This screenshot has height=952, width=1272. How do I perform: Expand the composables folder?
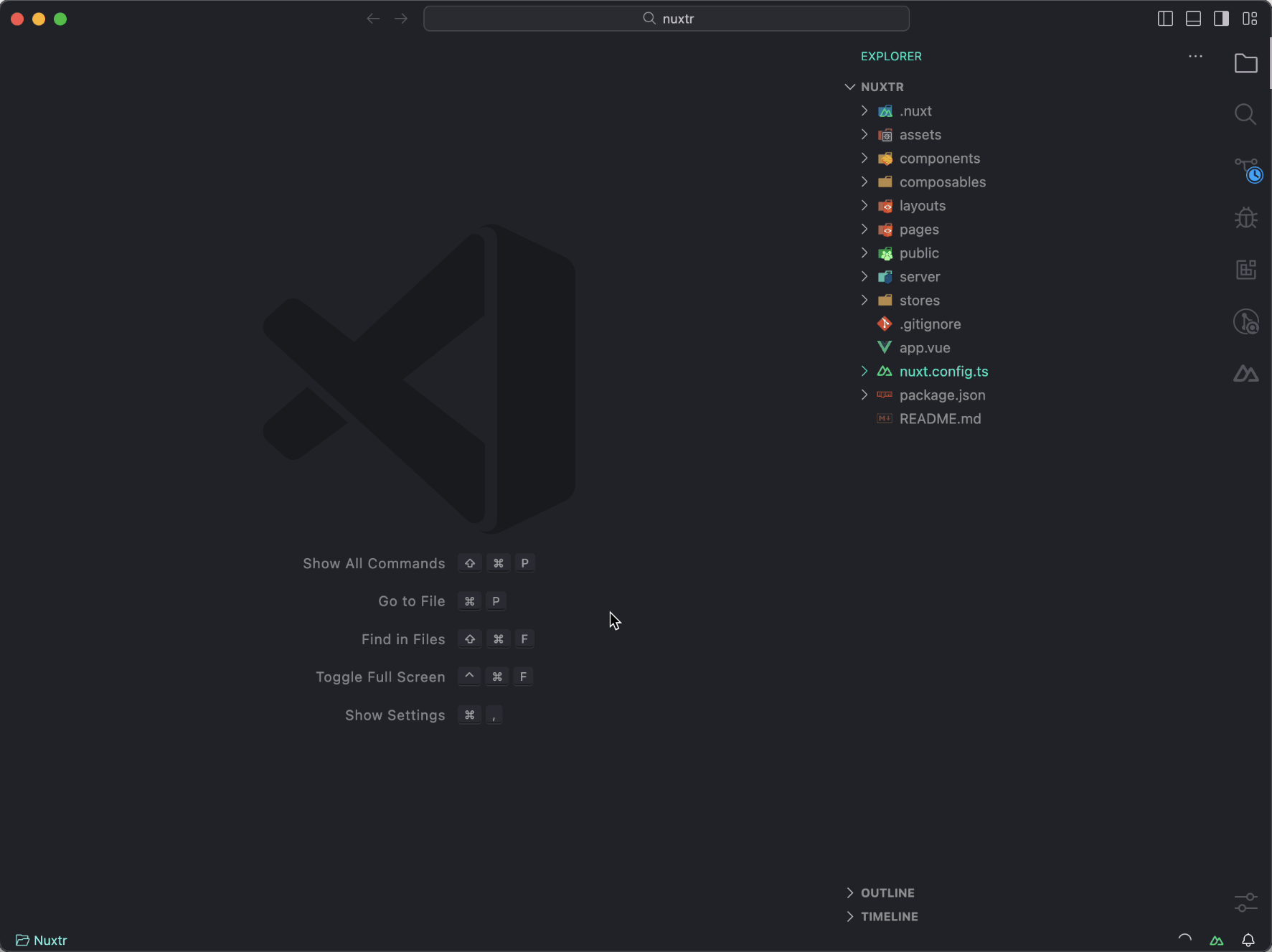[x=865, y=182]
